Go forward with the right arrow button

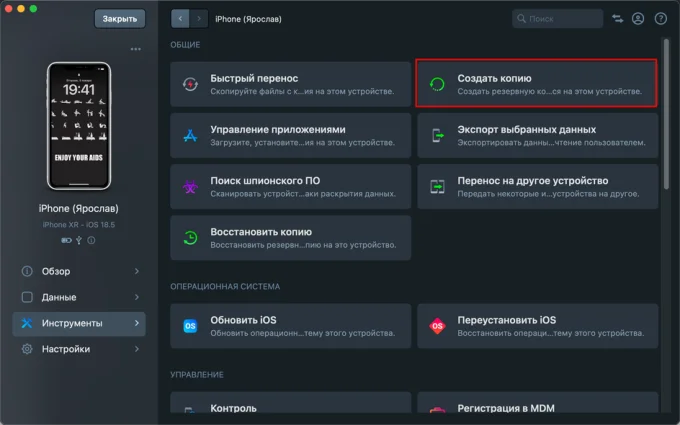coord(199,19)
